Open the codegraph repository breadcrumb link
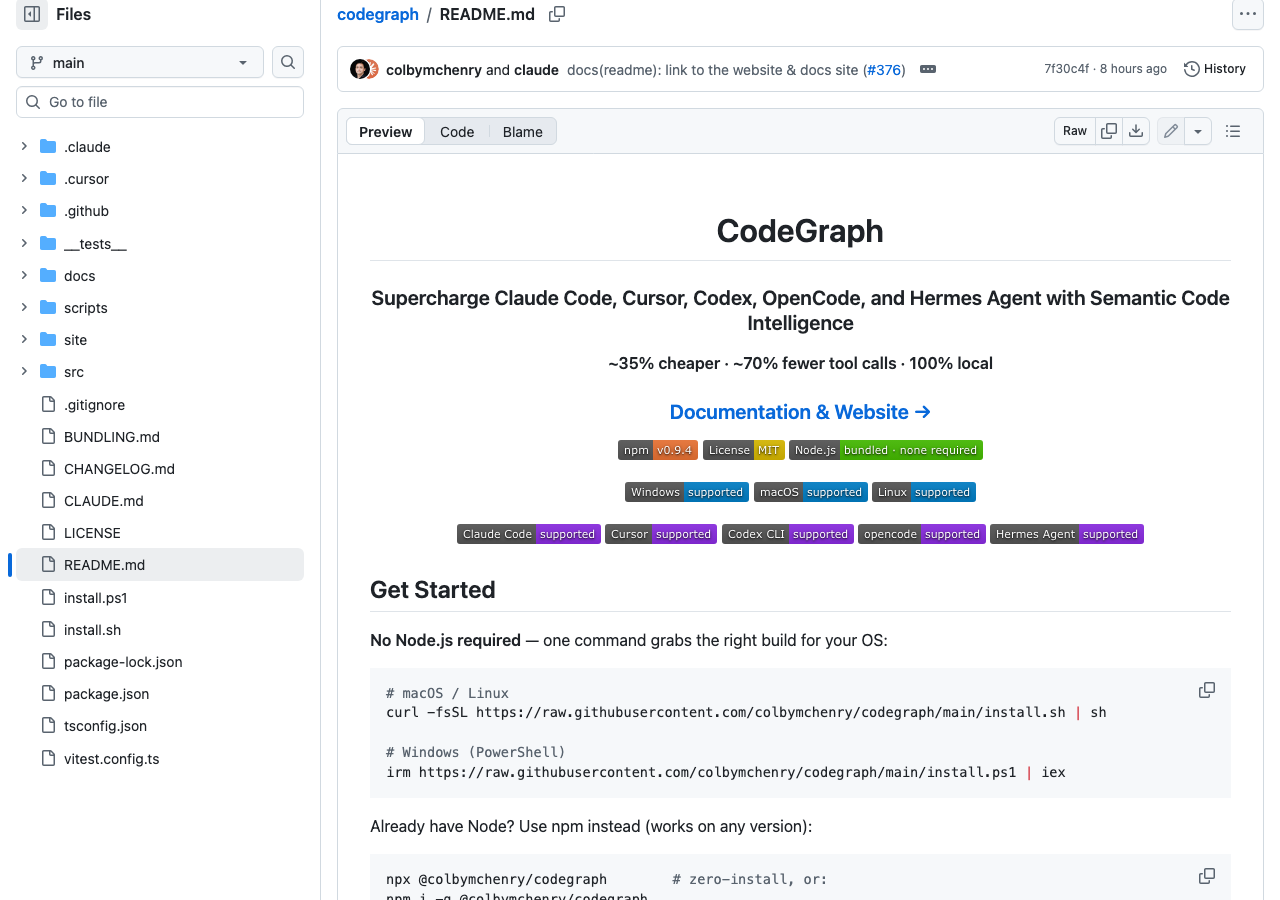Viewport: 1280px width, 900px height. point(378,14)
